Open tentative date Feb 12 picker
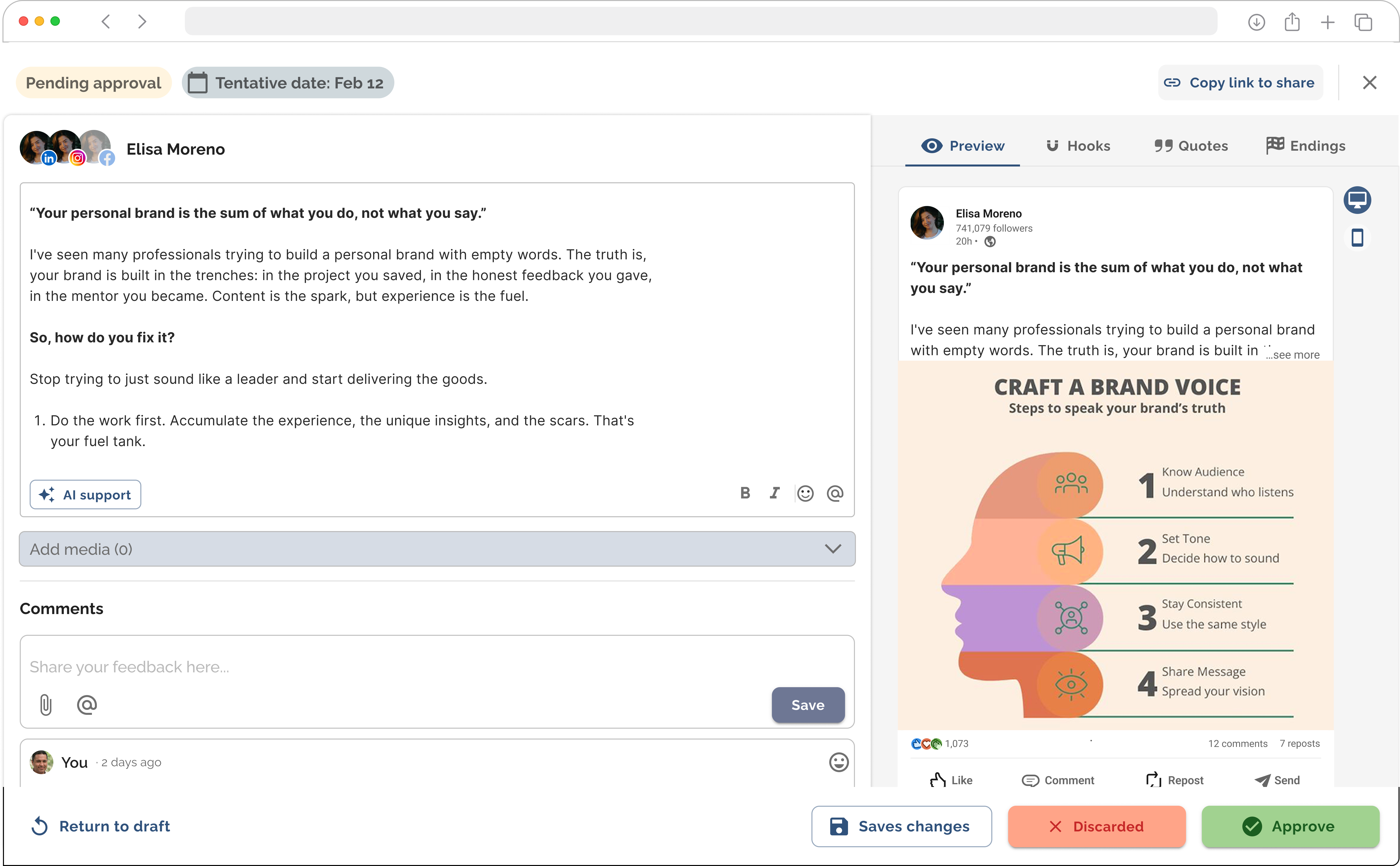Viewport: 1400px width, 866px height. [x=288, y=83]
